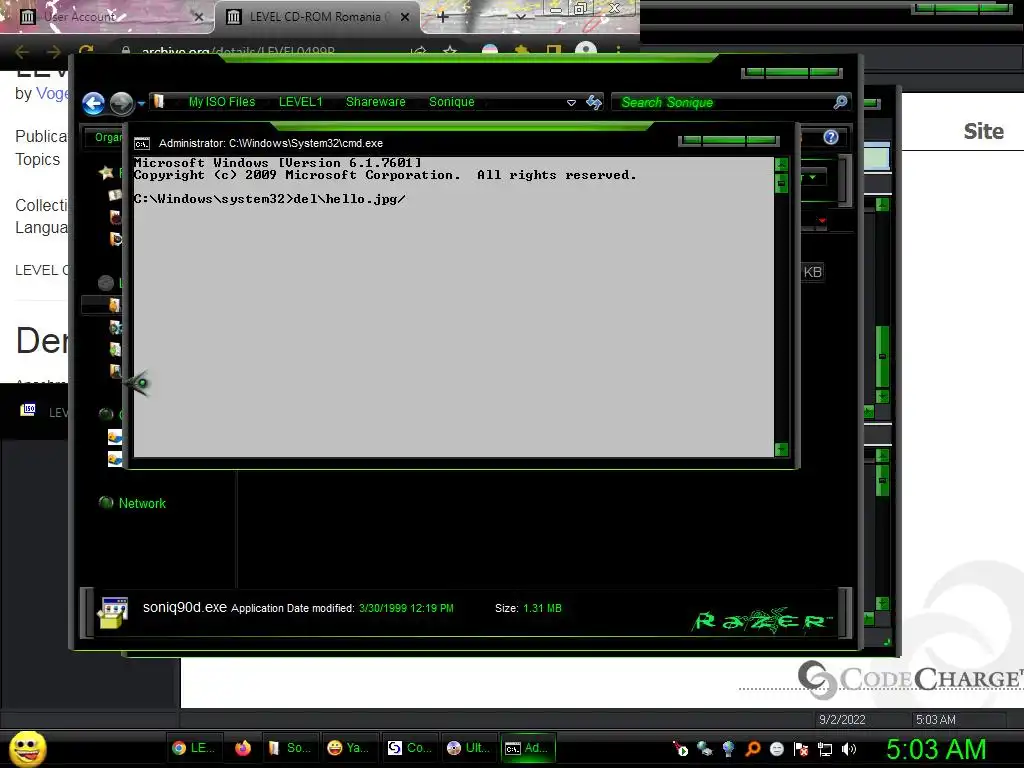Viewport: 1024px width, 768px height.
Task: Click the ISO file icon in archive page
Action: pos(28,409)
